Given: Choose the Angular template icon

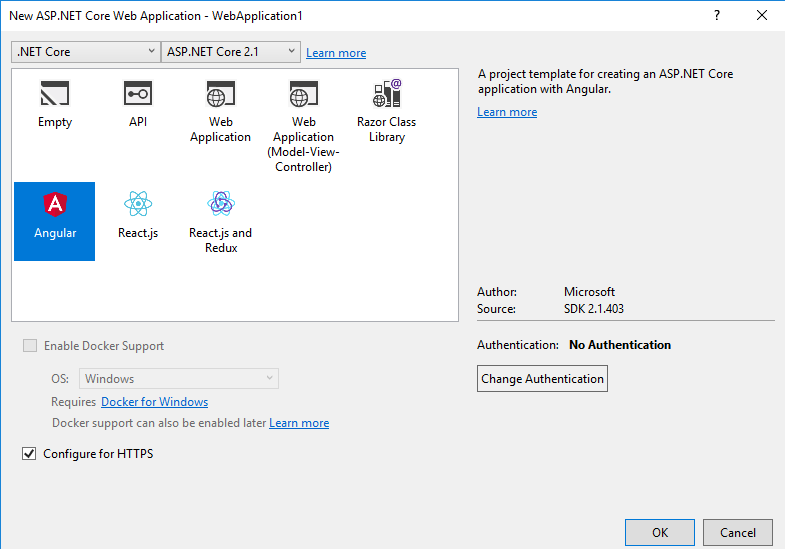Looking at the screenshot, I should [54, 205].
